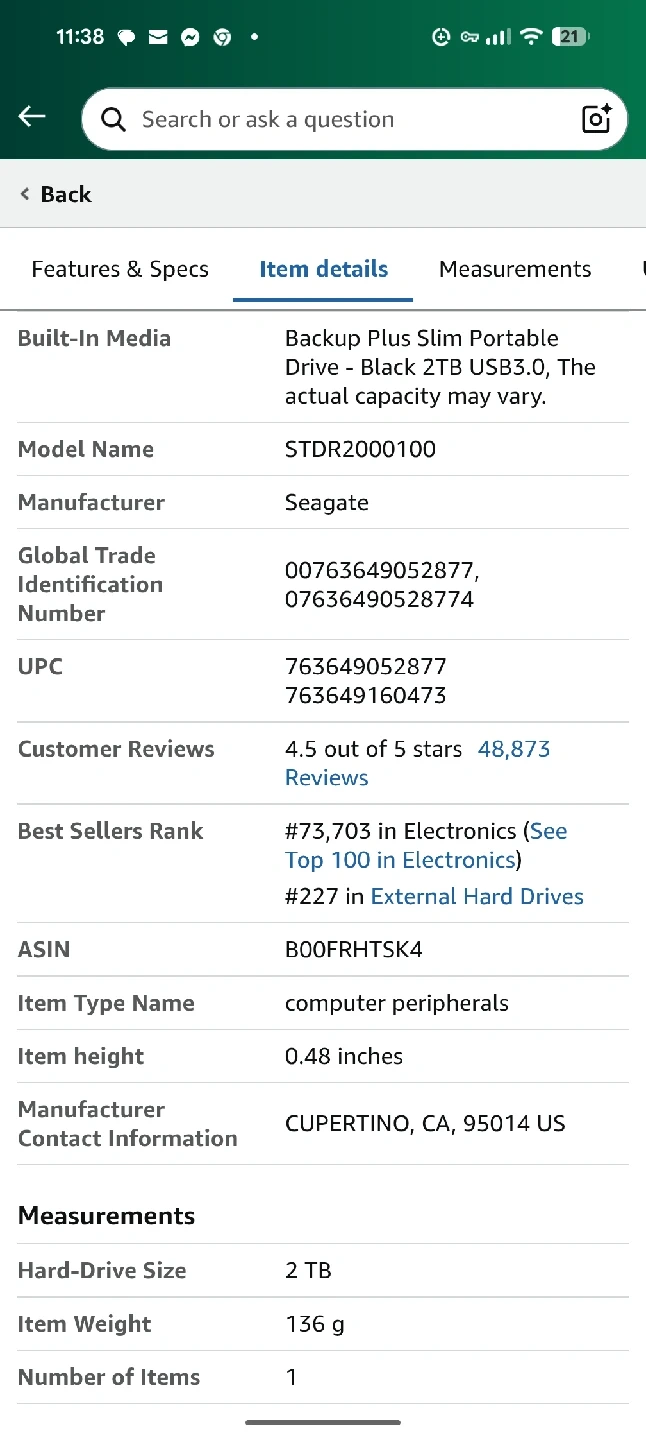Switch to Features & Specs tab
The height and width of the screenshot is (1440, 646).
(120, 269)
